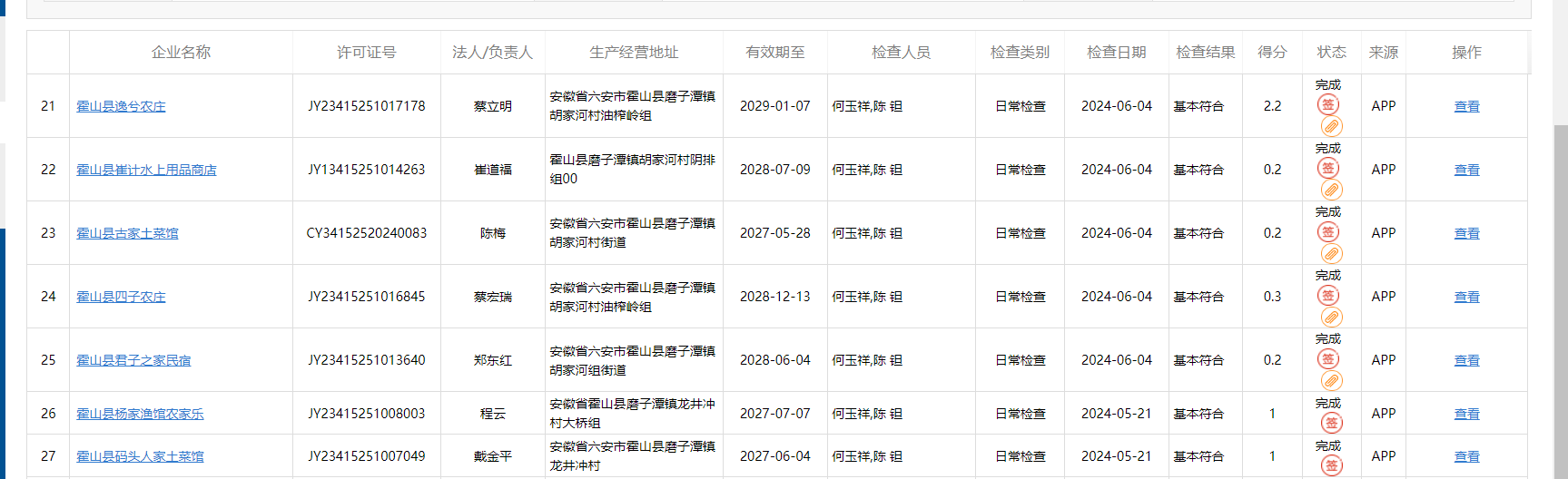
Task: Click the red 签 signature icon in row 26
Action: click(1331, 423)
